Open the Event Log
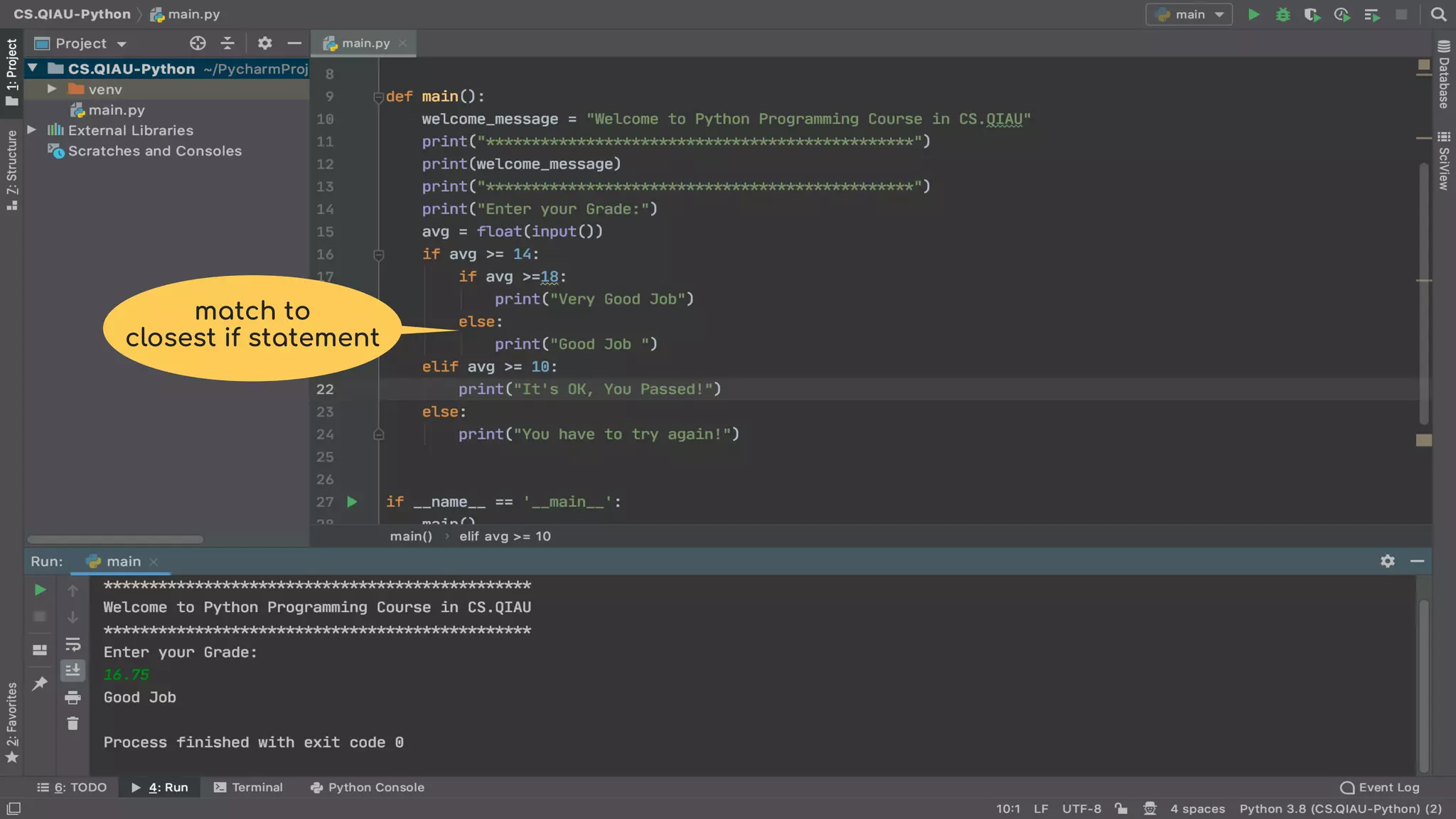Screen dimensions: 1456x819 click(1379, 787)
